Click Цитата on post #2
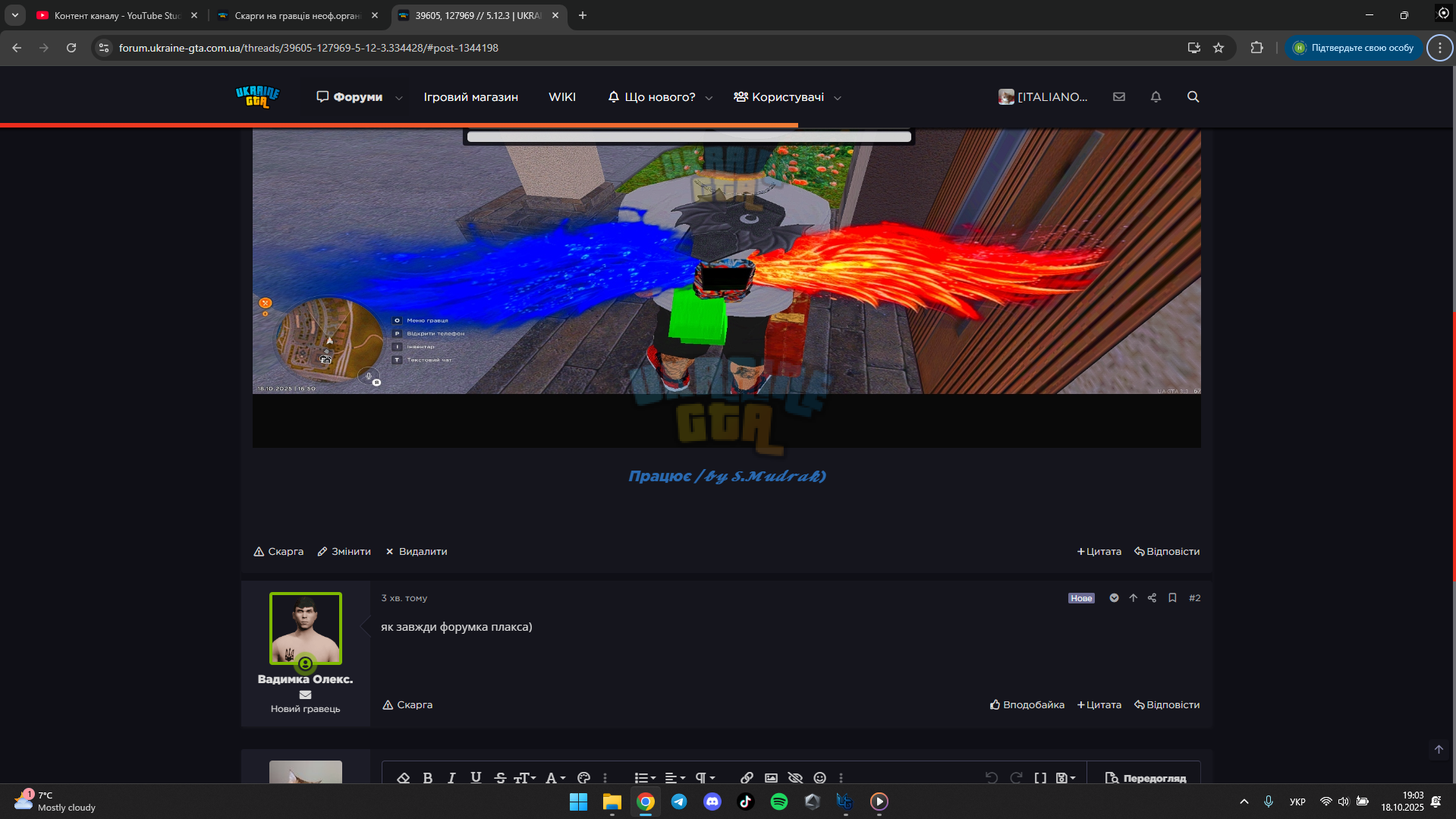The width and height of the screenshot is (1456, 819). [1099, 705]
